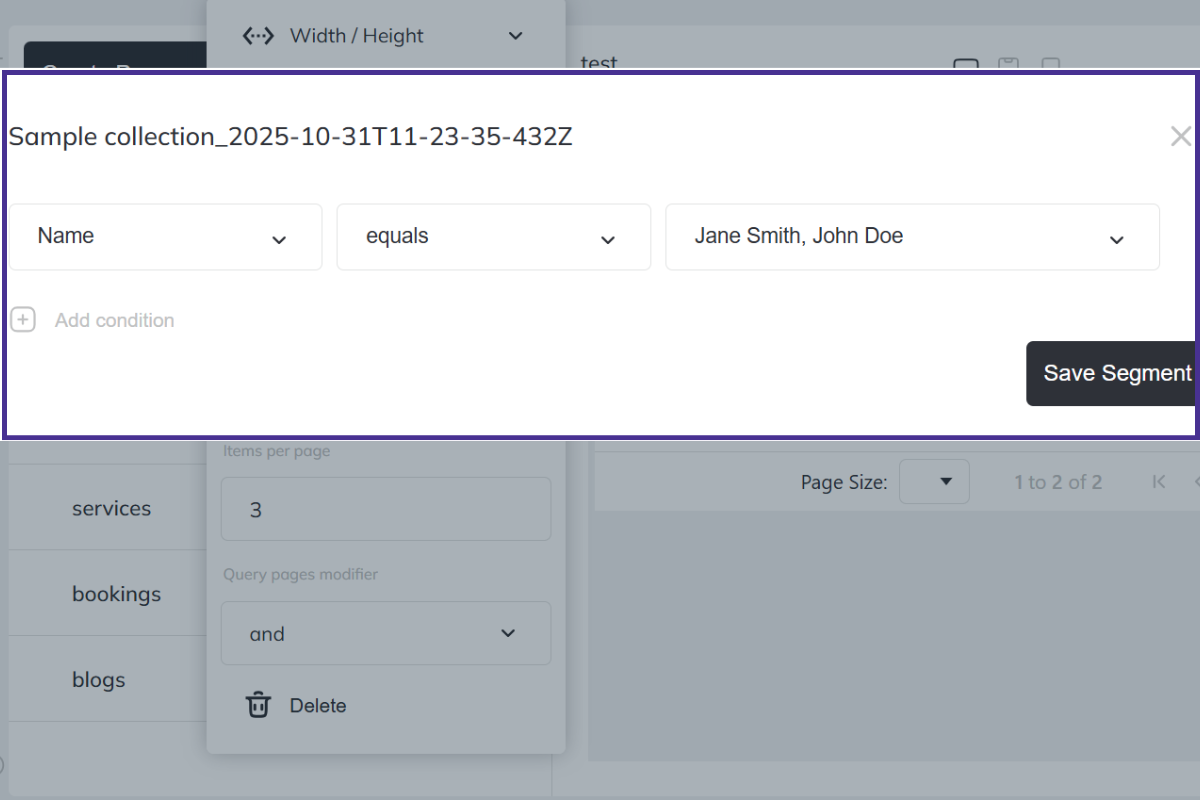The height and width of the screenshot is (800, 1200).
Task: Click the Delete trash can icon
Action: click(259, 705)
